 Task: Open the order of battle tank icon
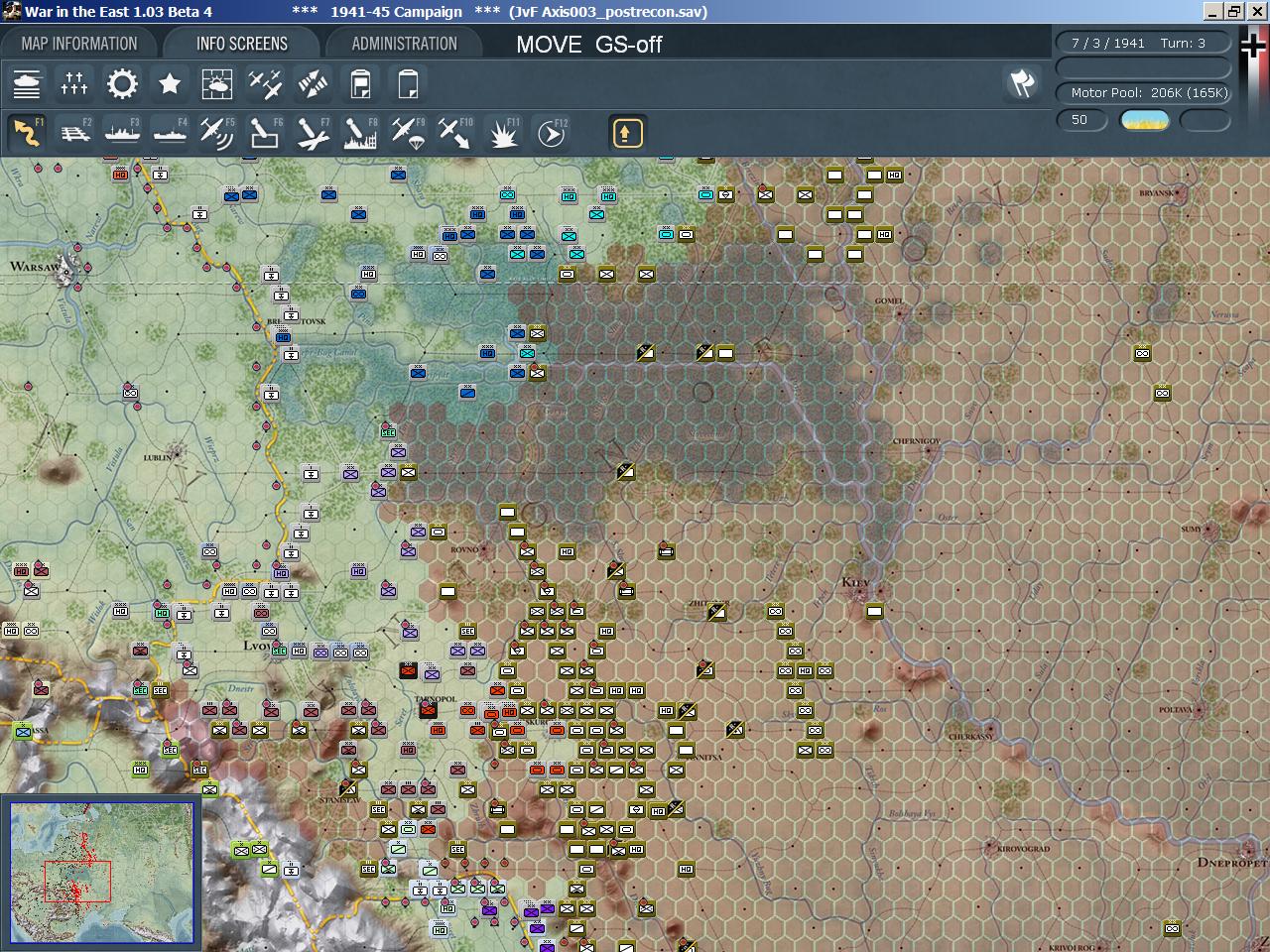click(27, 84)
